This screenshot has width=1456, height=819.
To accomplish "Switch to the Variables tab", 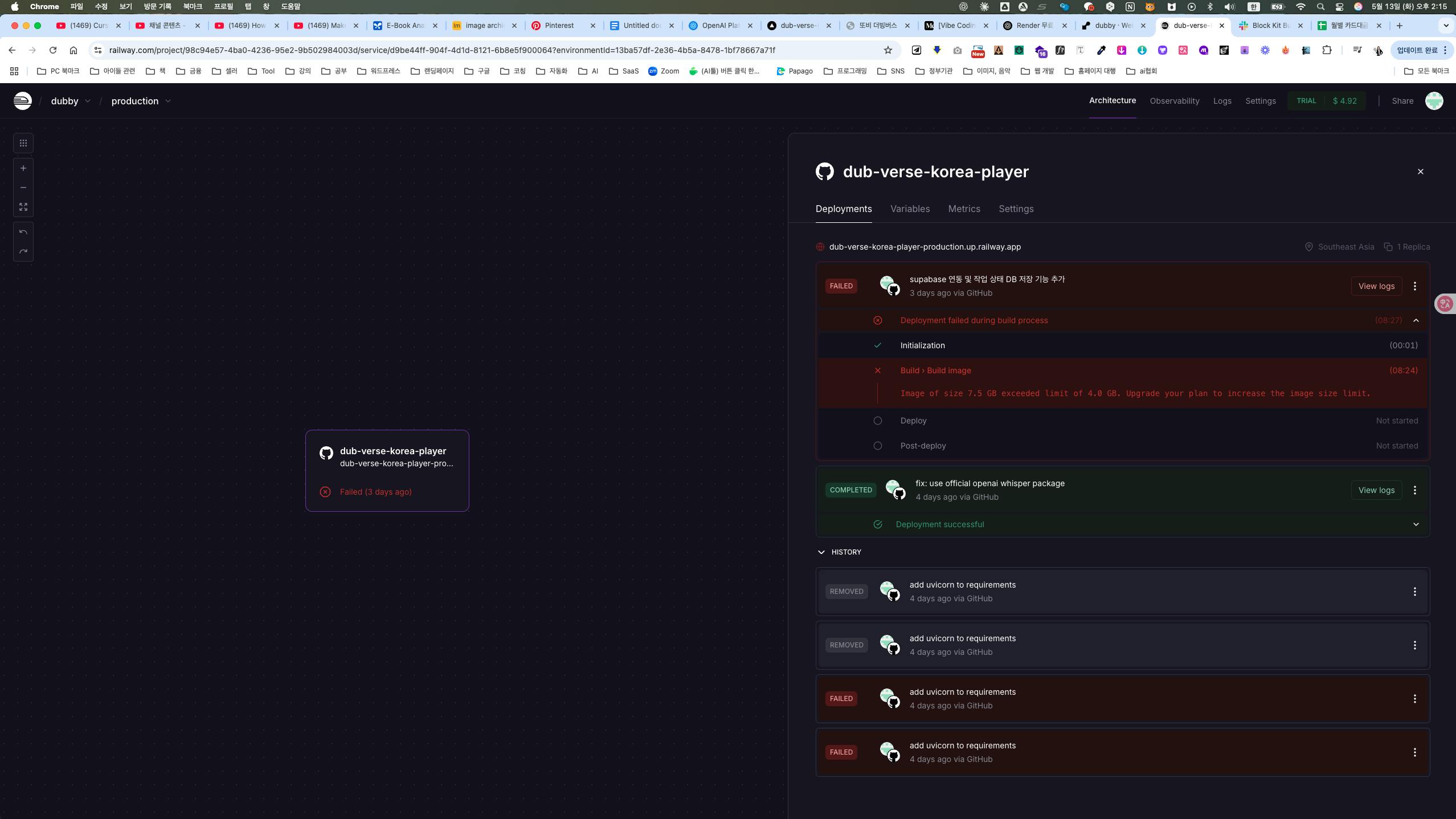I will pos(910,209).
